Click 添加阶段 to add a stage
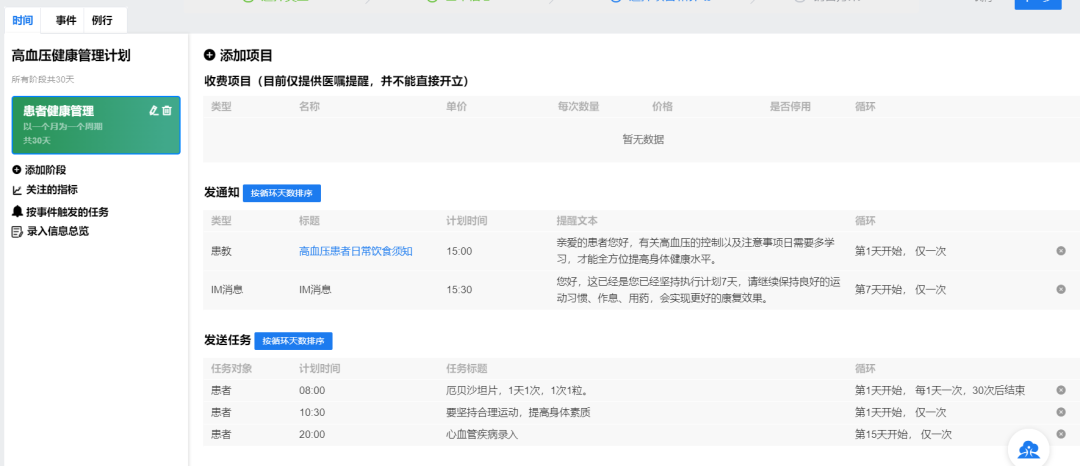1080x466 pixels. click(46, 170)
